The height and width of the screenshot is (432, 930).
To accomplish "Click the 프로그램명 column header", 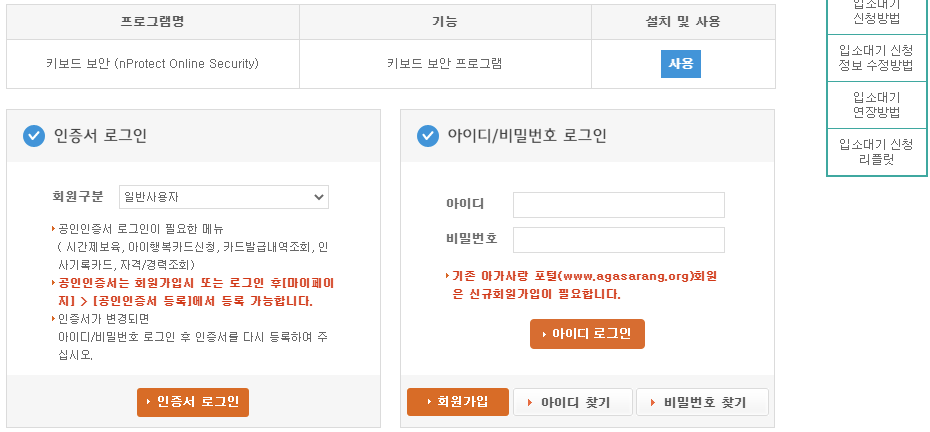I will (x=152, y=22).
